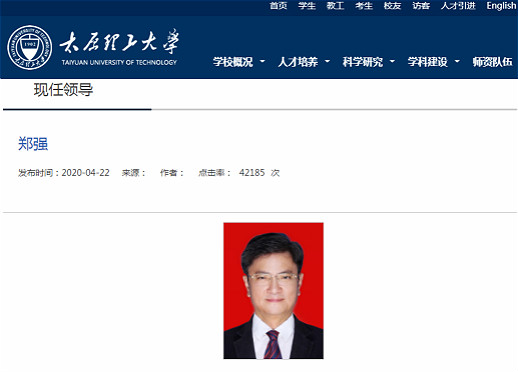Open the 学校概况 menu

tap(233, 62)
